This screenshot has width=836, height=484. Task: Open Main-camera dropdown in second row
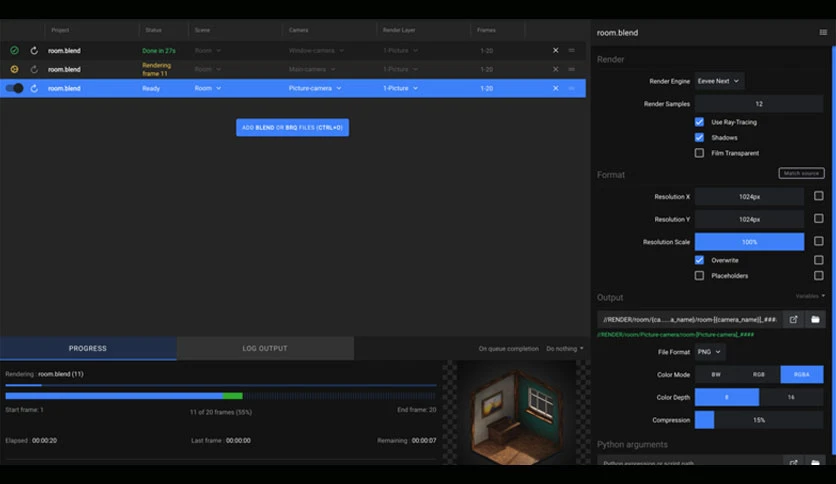click(x=312, y=69)
